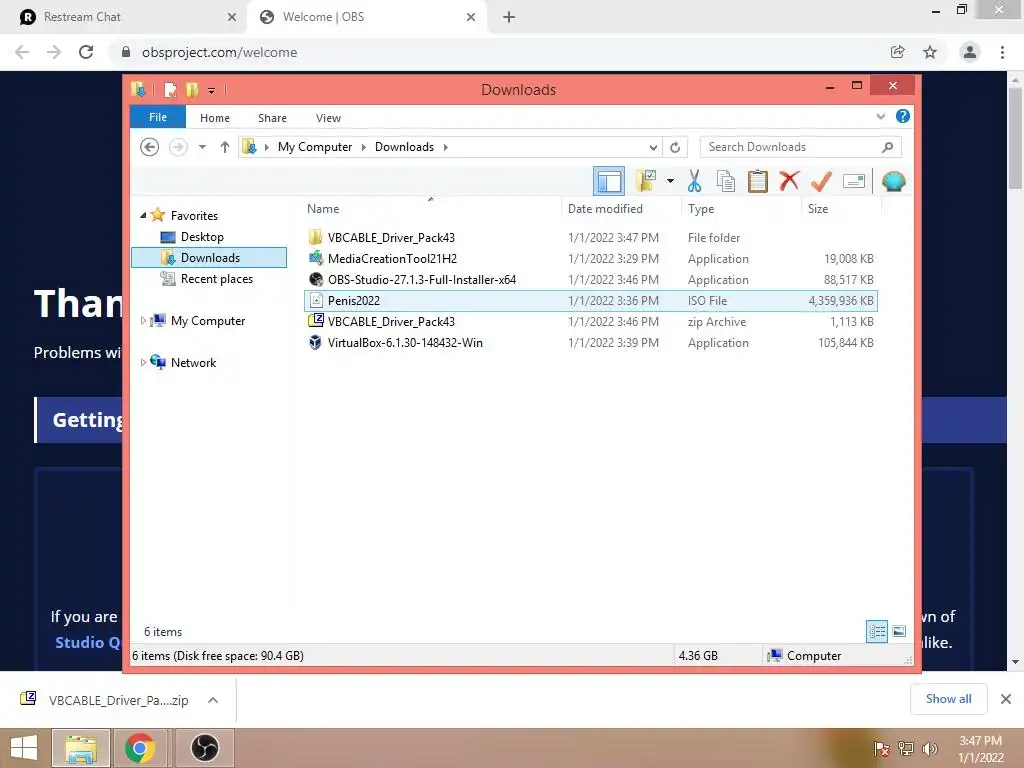The height and width of the screenshot is (768, 1024).
Task: Expand the Network tree node
Action: 143,362
